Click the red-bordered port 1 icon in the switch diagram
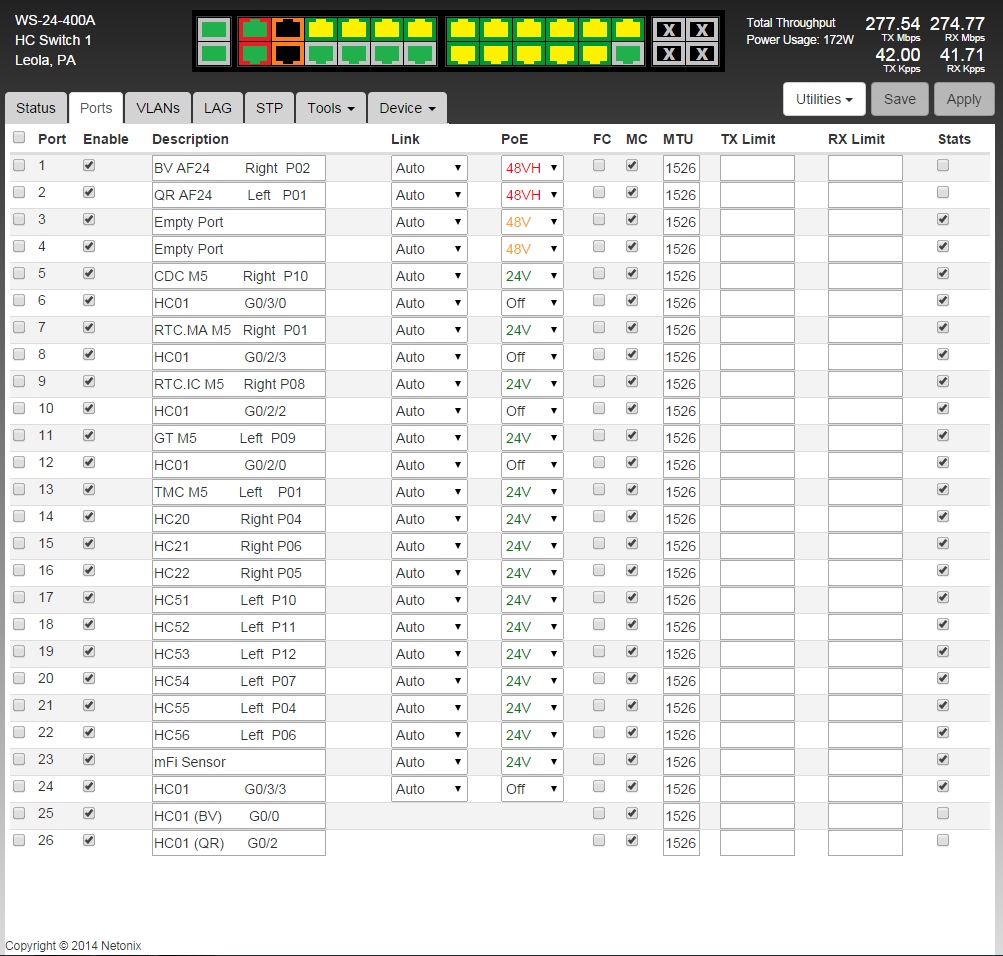The width and height of the screenshot is (1003, 956). [255, 29]
